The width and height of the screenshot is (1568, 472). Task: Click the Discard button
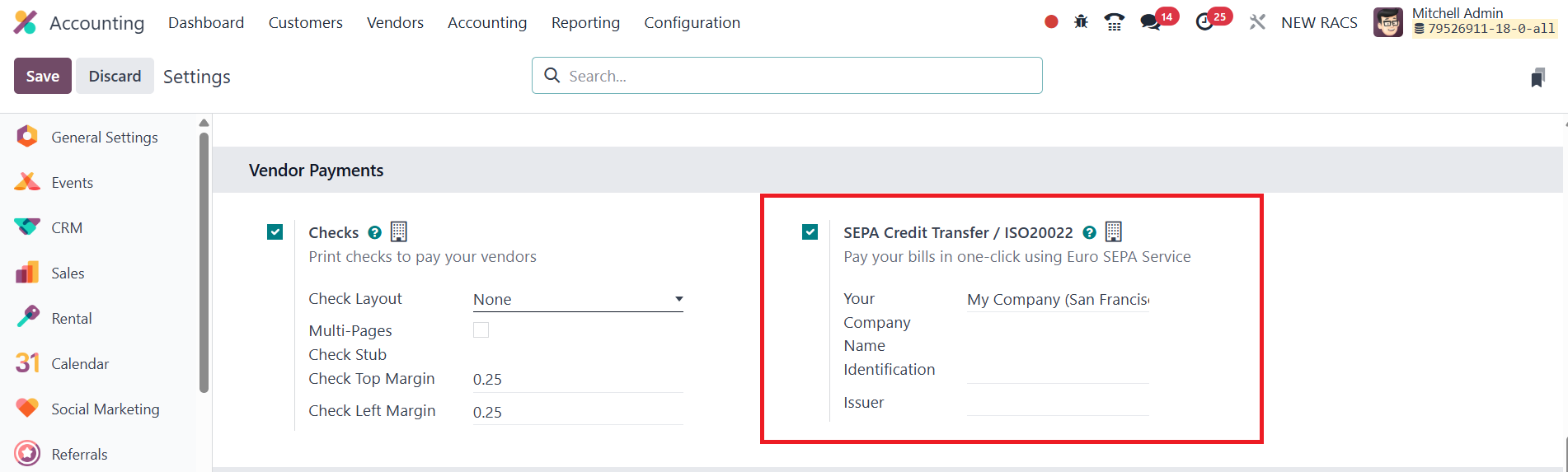pos(115,76)
